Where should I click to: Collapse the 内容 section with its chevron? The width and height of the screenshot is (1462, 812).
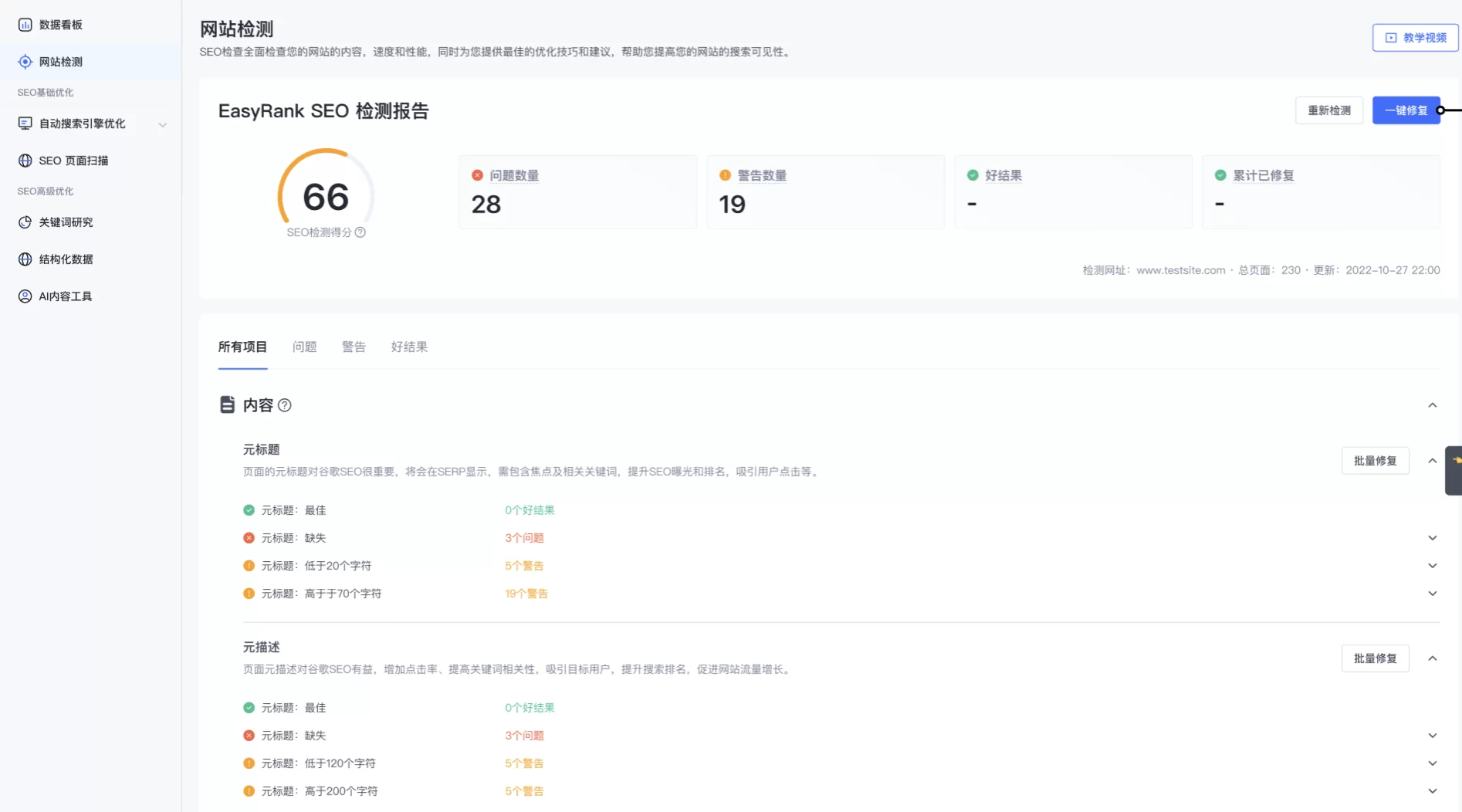[1432, 405]
